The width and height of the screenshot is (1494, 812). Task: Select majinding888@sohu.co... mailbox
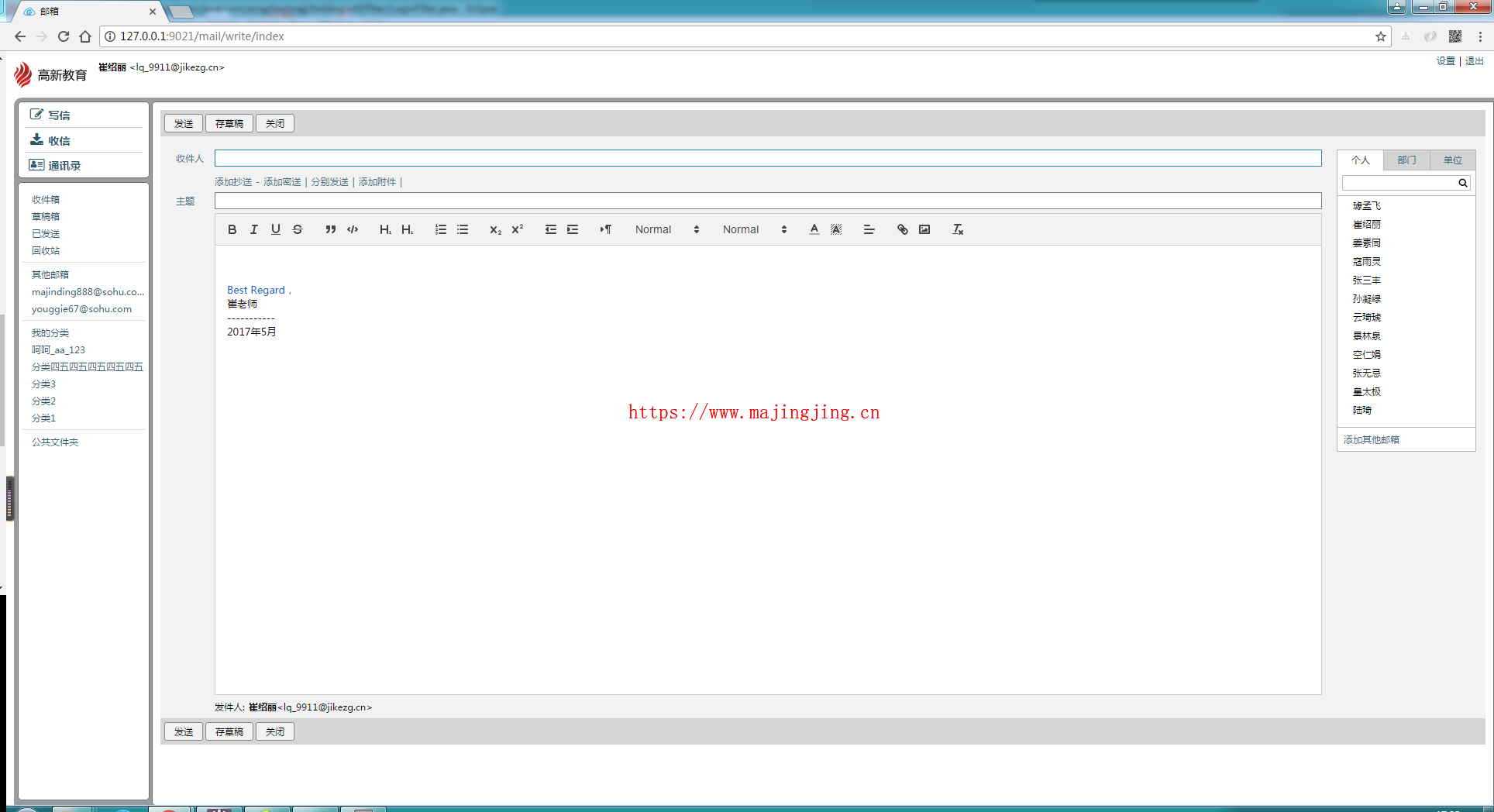[x=88, y=292]
